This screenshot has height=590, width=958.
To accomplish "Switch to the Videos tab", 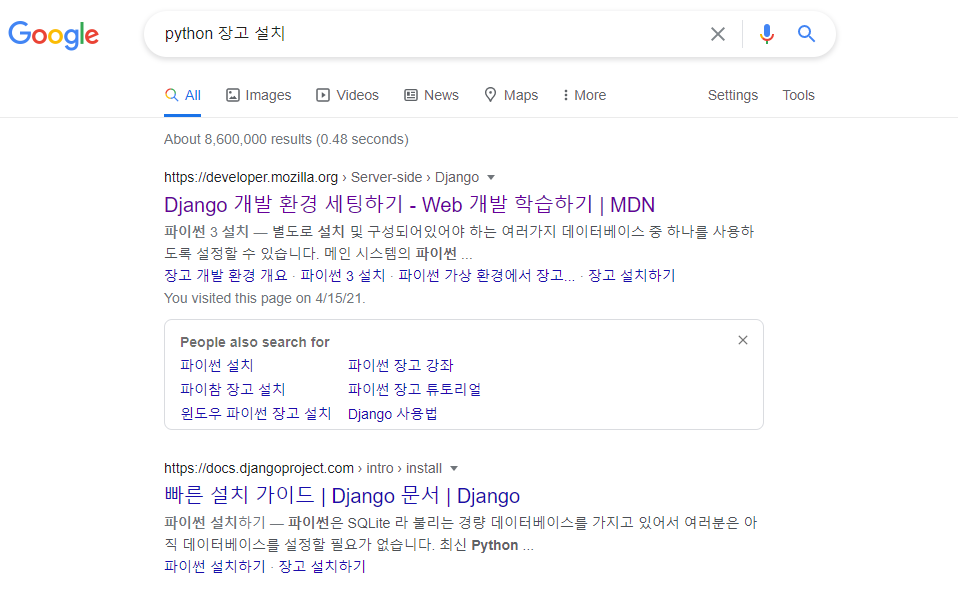I will pos(347,95).
